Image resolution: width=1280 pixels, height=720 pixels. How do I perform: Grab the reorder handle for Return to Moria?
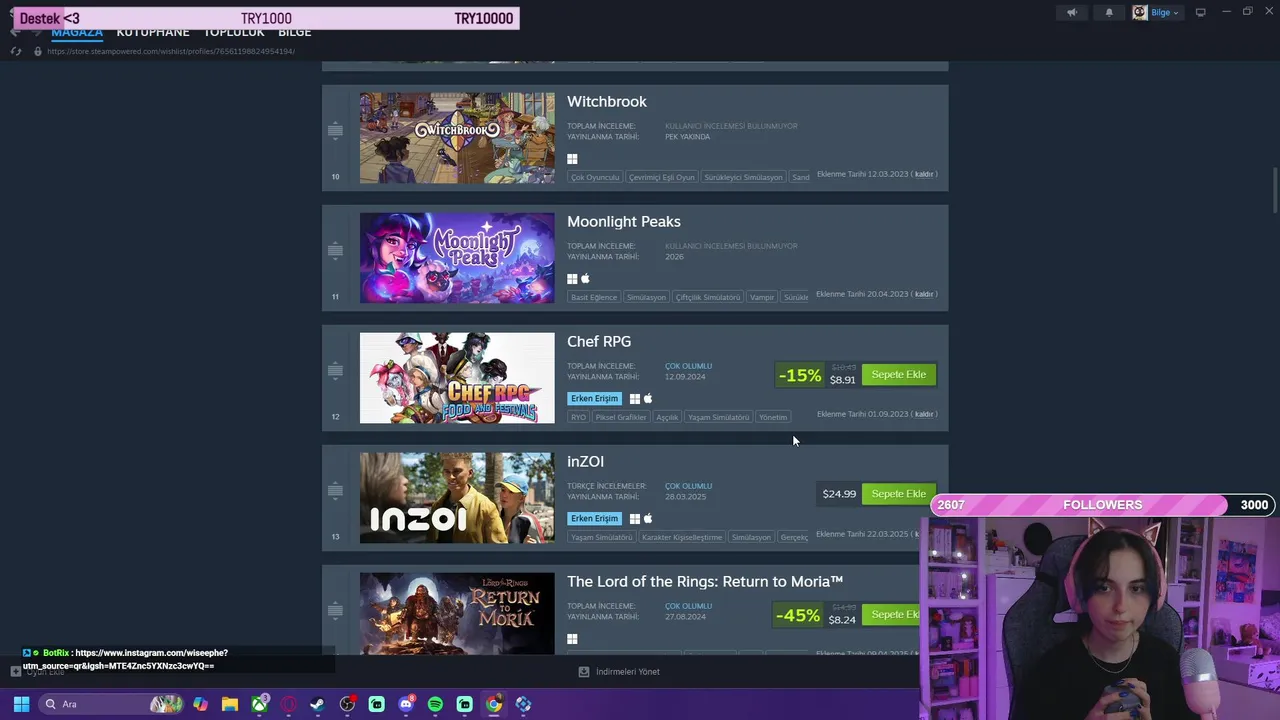(335, 610)
